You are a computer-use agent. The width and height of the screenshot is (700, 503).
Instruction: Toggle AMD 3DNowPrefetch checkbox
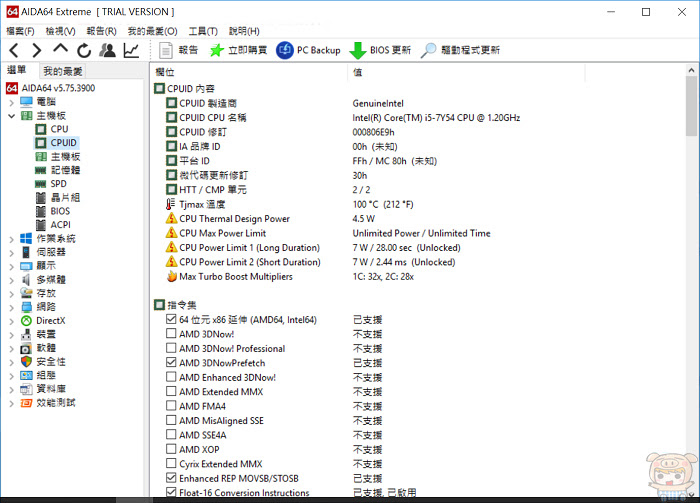171,362
